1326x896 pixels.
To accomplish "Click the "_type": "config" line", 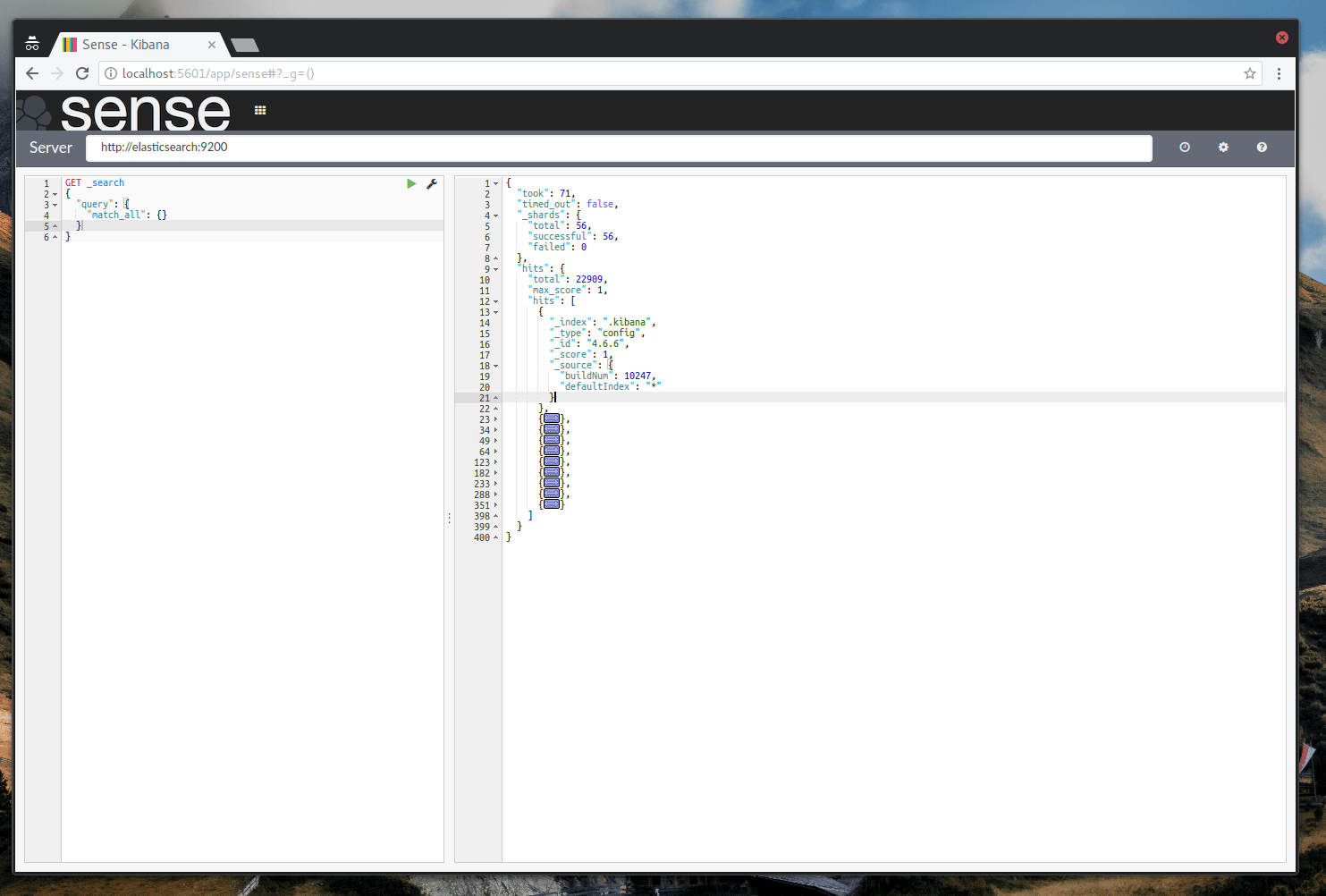I will pyautogui.click(x=597, y=333).
